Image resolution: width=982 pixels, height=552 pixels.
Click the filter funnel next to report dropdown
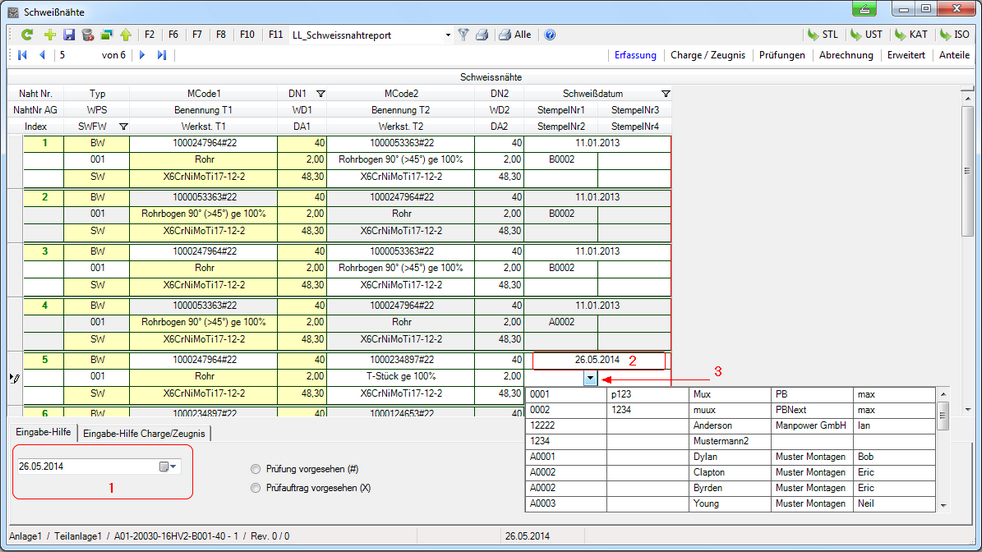coord(463,34)
